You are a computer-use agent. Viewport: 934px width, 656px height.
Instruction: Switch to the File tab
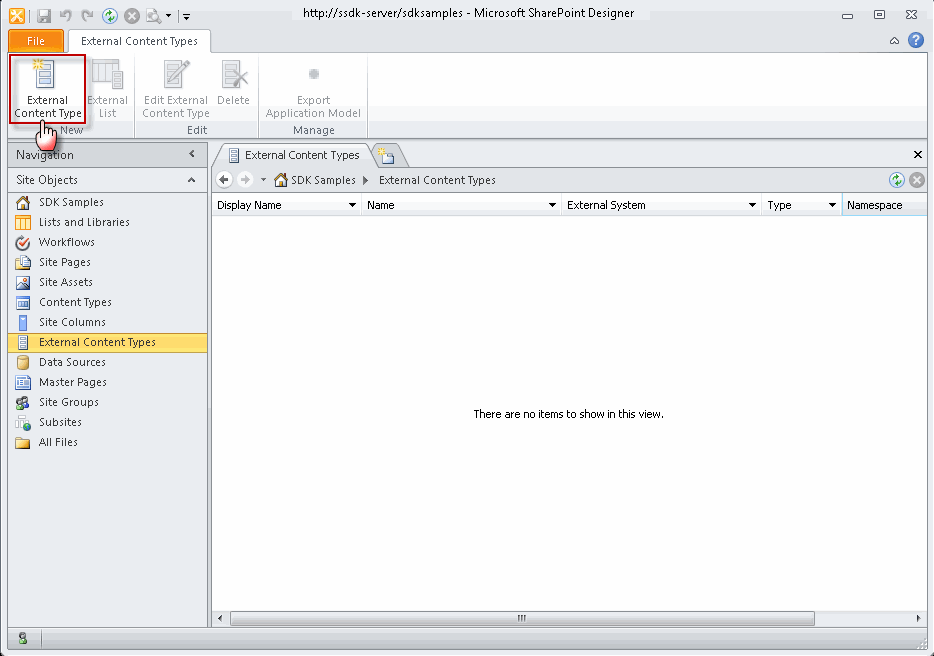pos(35,41)
